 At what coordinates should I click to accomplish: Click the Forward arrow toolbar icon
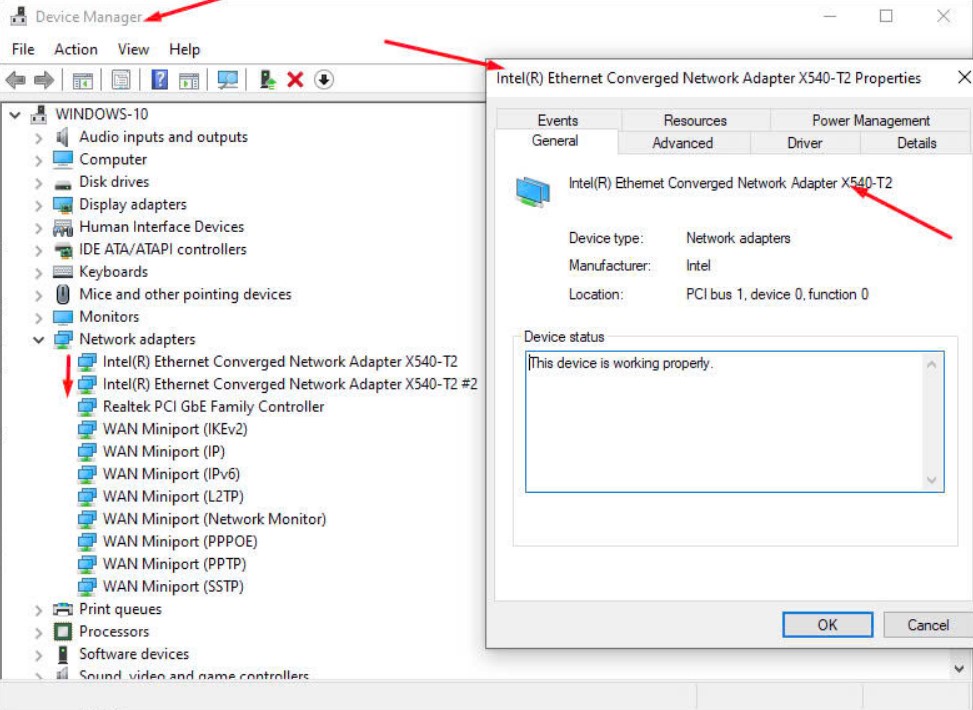(43, 80)
